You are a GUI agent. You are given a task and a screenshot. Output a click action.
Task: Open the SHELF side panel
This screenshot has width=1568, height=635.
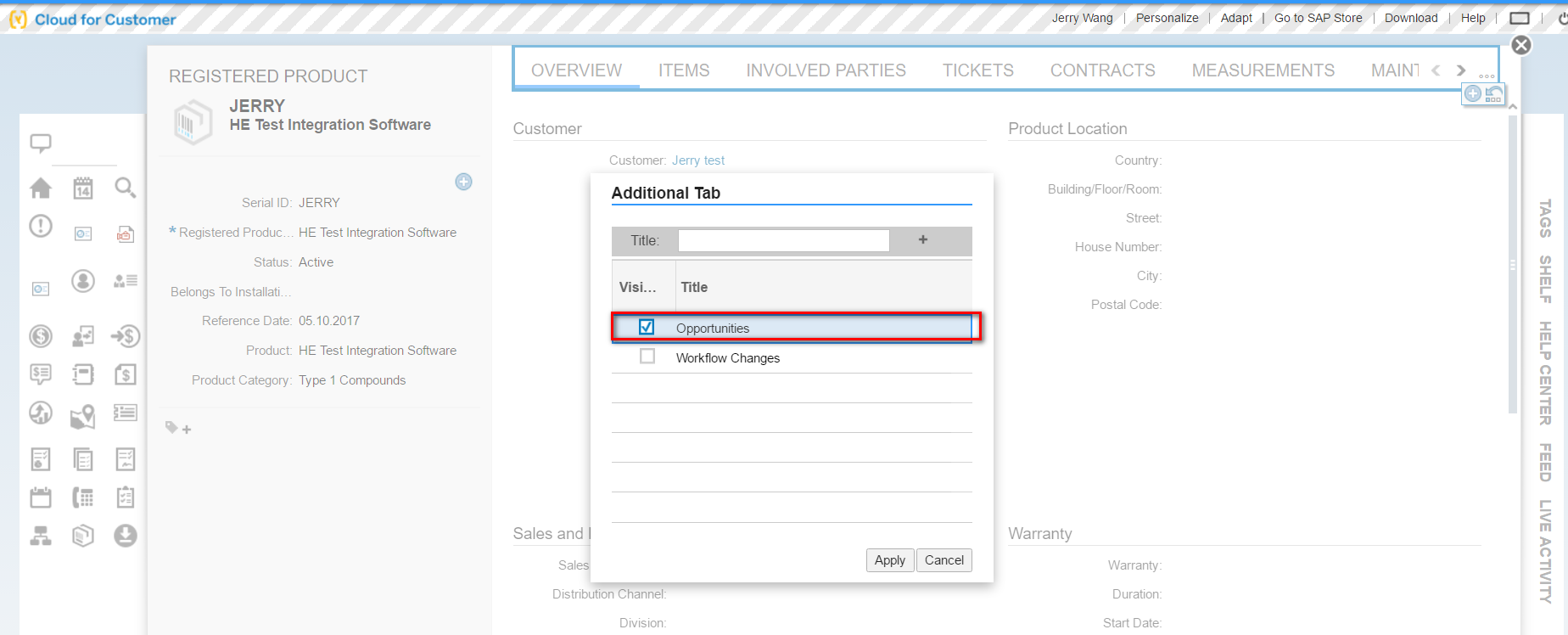(1545, 279)
